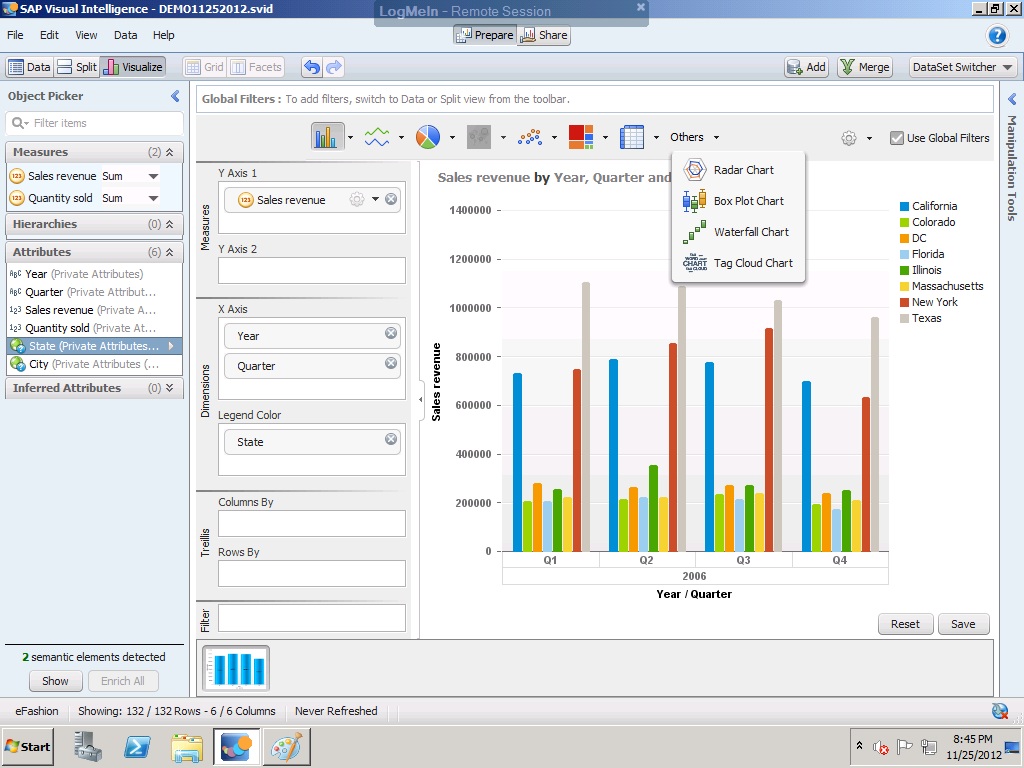Screen dimensions: 1024x768
Task: Select the grayed geographic chart icon
Action: tap(479, 137)
